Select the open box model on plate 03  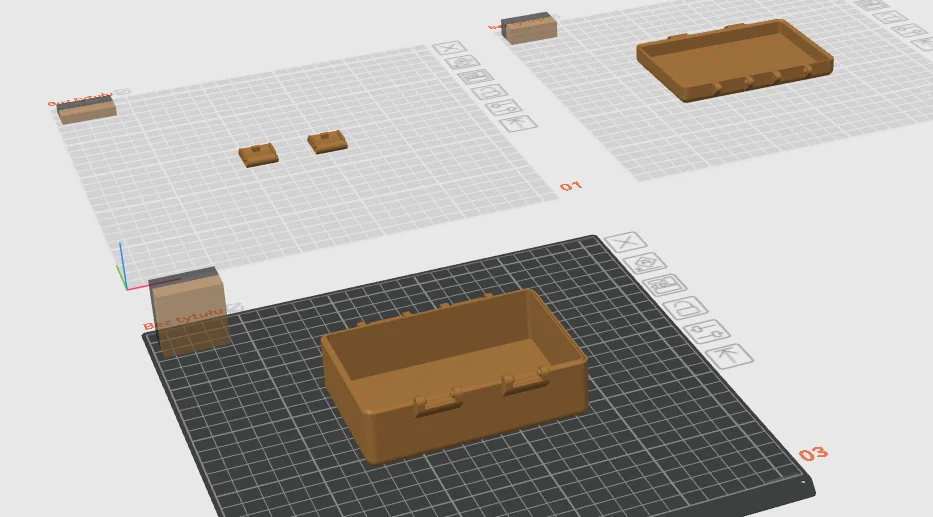(455, 375)
